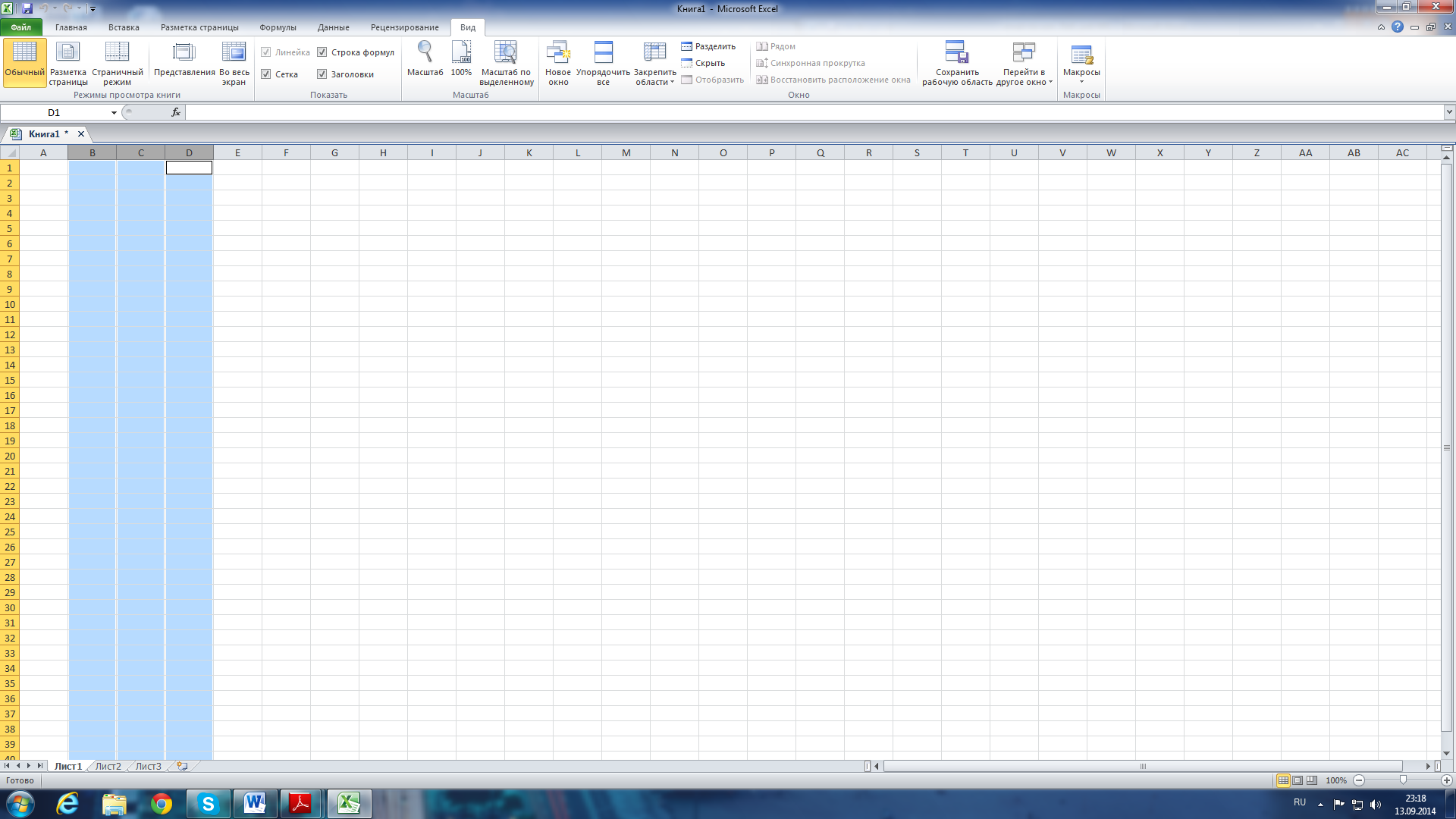Screen dimensions: 1456x819
Task: Toggle Заголовки headings checkbox
Action: 322,74
